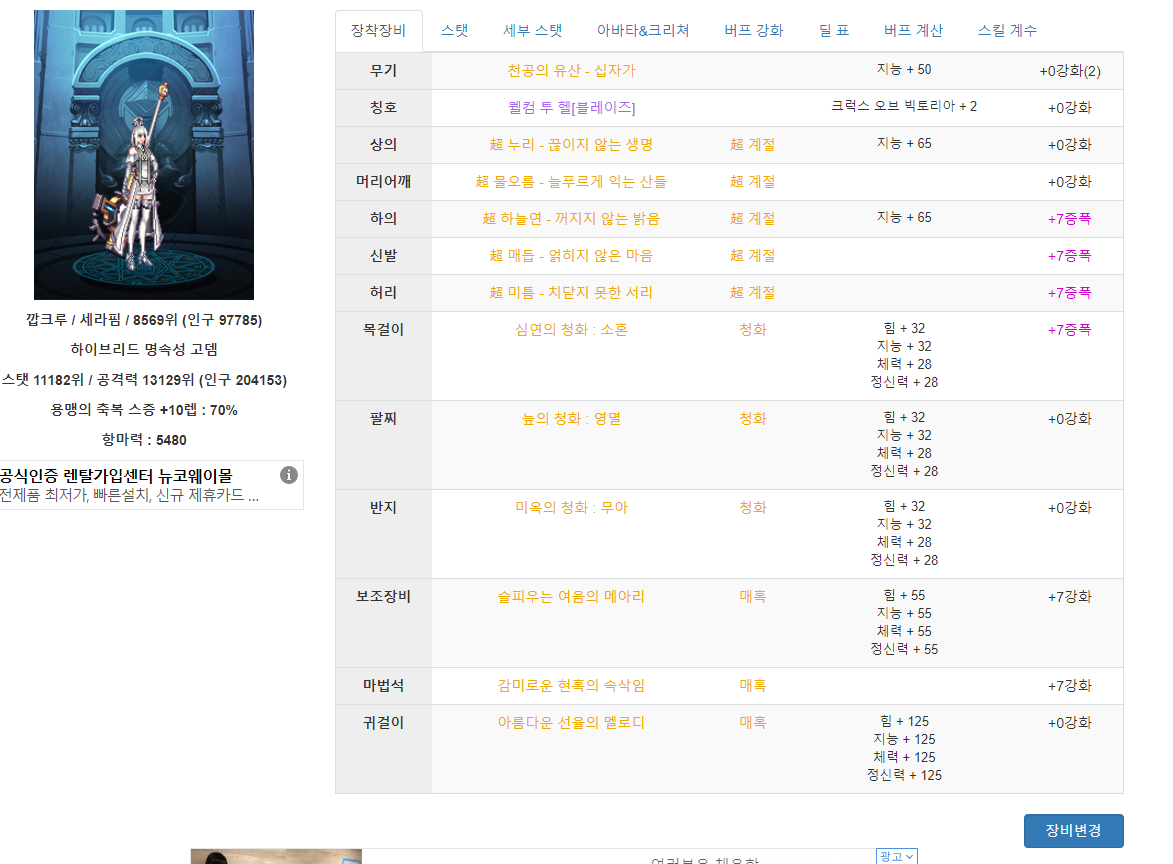Click +7강화 in 보조장비 row

pyautogui.click(x=1070, y=597)
